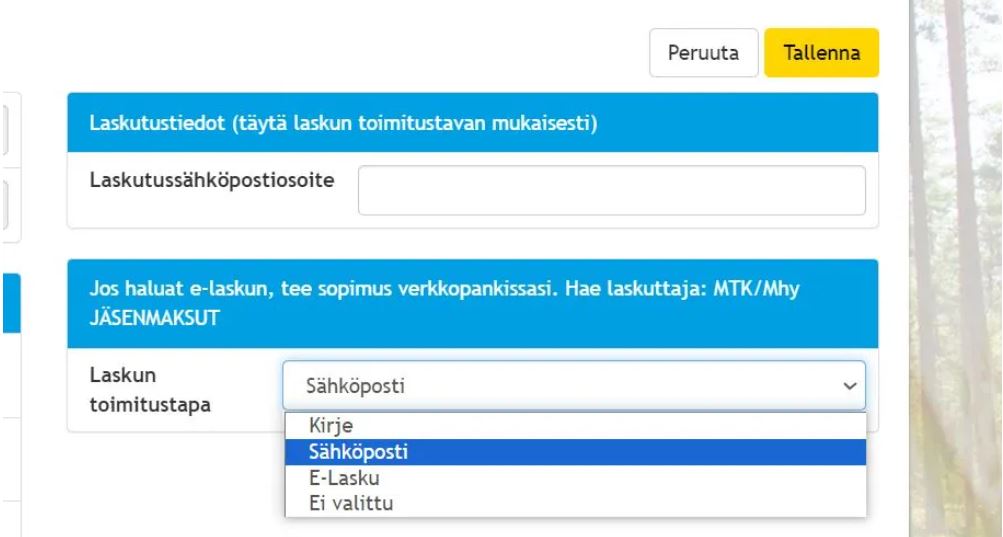Focus the Laskutussähköpostiosoite input field
Image resolution: width=1003 pixels, height=537 pixels.
tap(611, 190)
